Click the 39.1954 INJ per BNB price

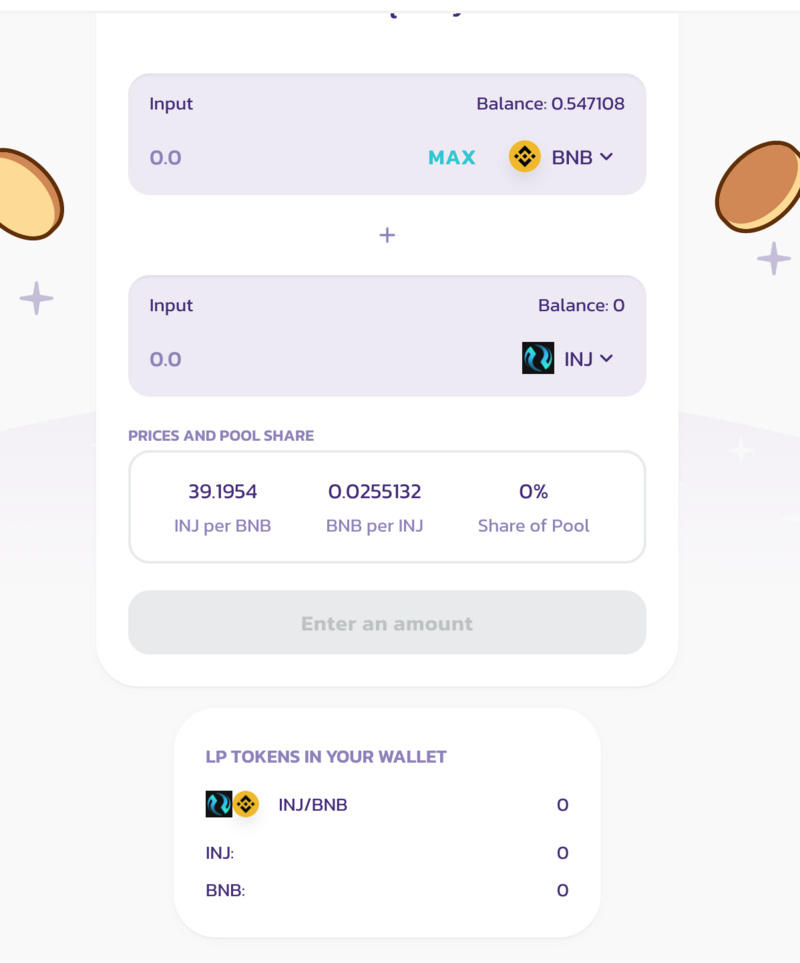[x=222, y=492]
